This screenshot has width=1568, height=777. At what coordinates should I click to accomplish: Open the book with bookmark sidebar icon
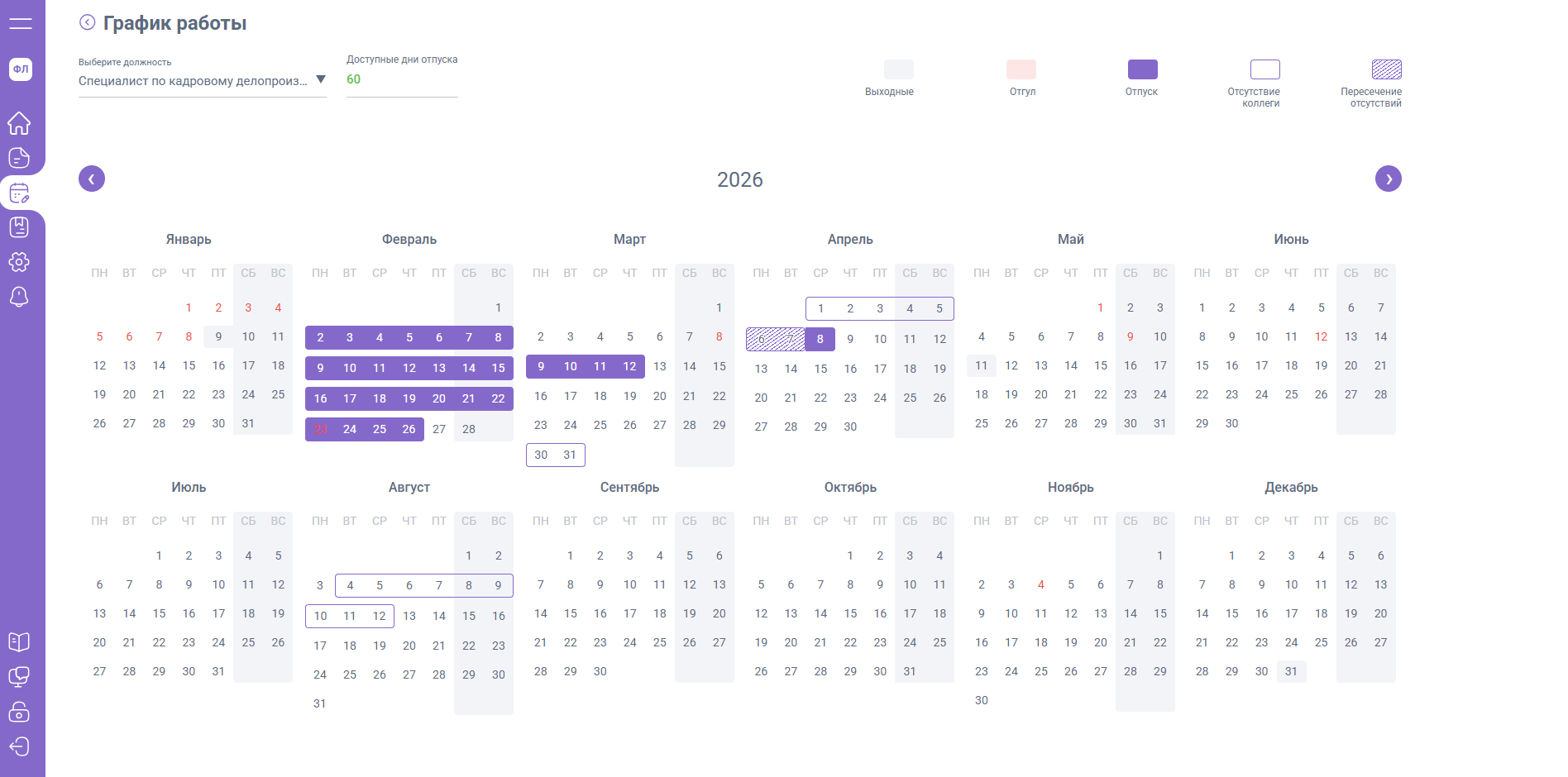(x=19, y=226)
